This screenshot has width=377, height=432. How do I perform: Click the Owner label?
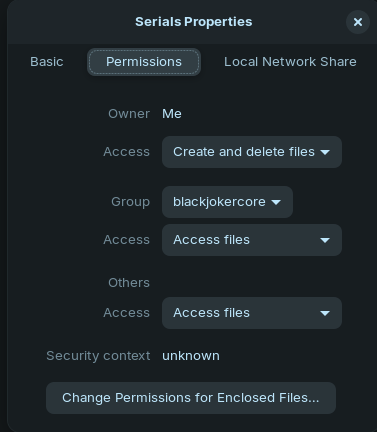click(129, 114)
